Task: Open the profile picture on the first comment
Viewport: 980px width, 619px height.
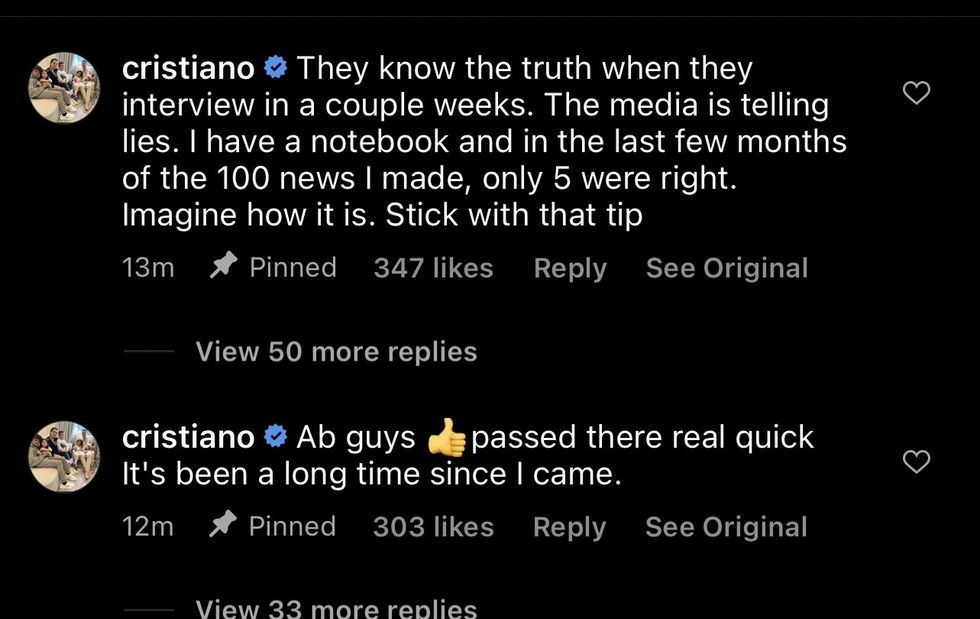Action: click(x=64, y=88)
